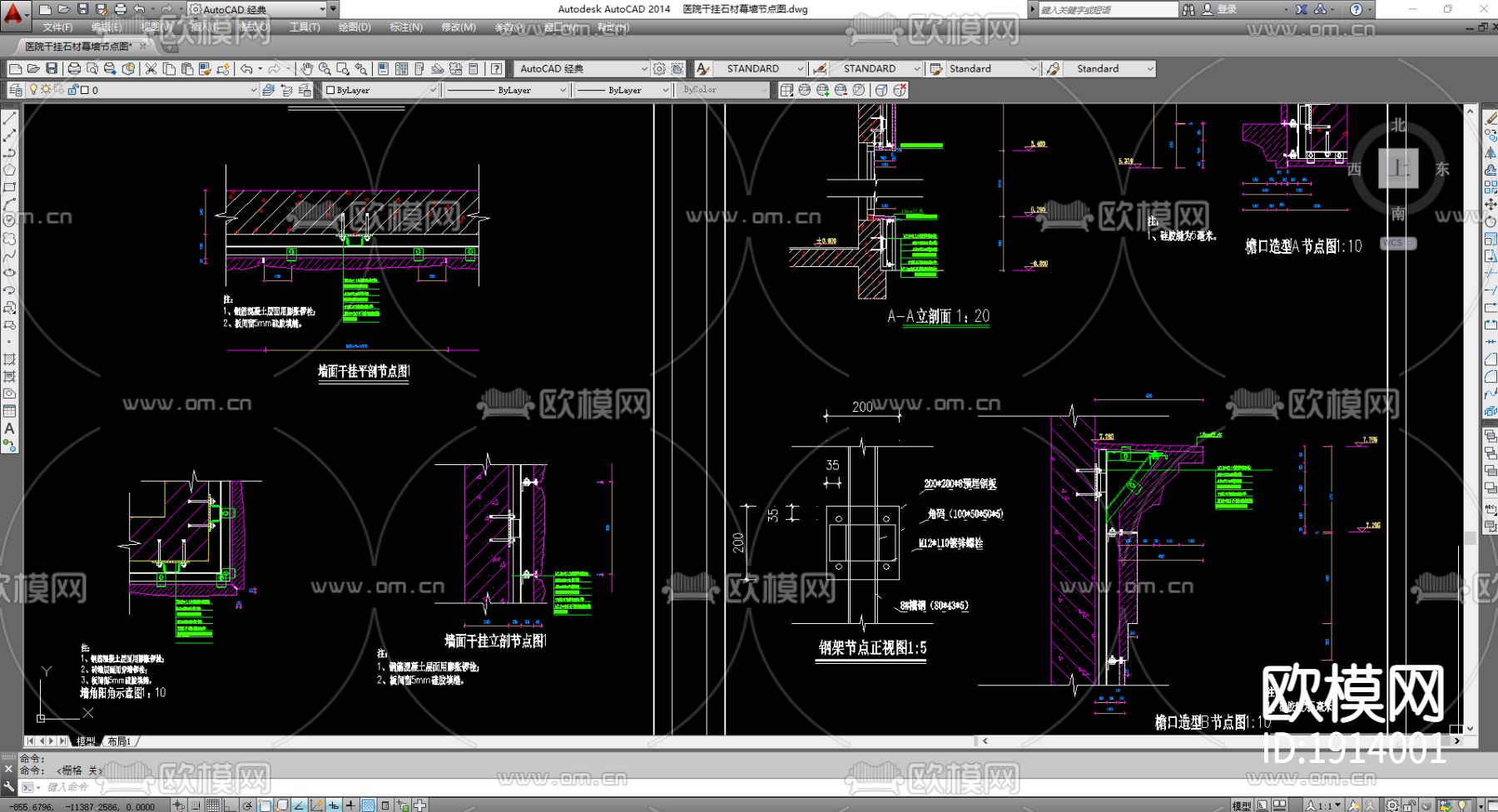Click the Match Properties brush icon
This screenshot has height=812, width=1498.
pyautogui.click(x=205, y=69)
